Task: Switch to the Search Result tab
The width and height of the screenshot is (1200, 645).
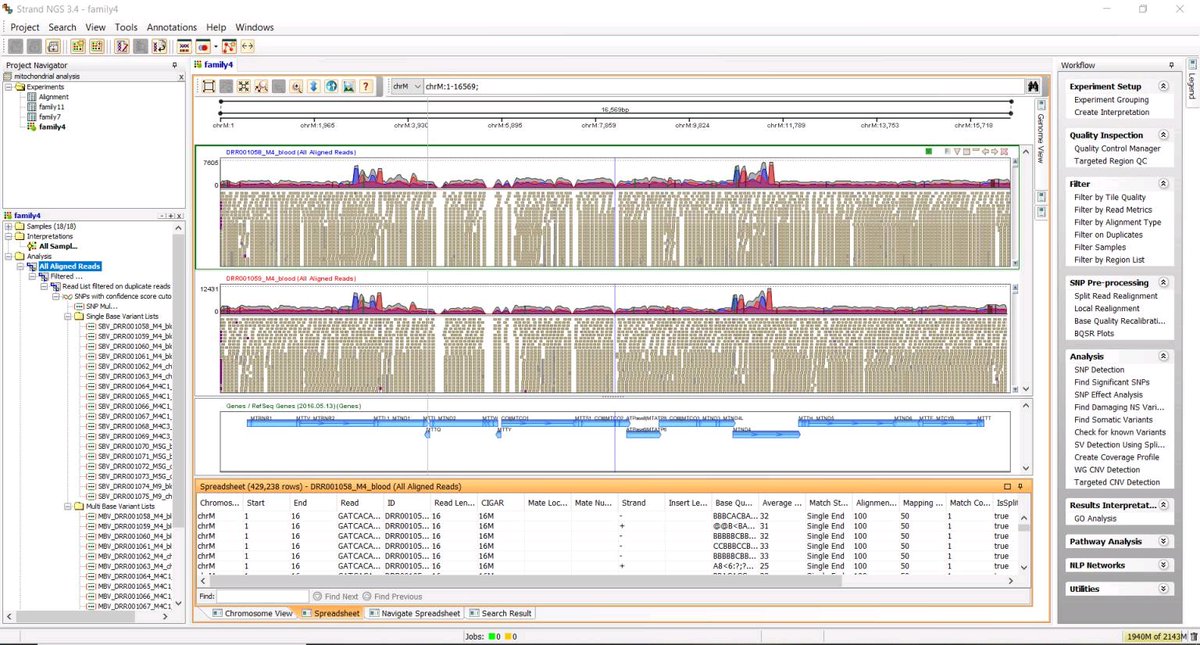Action: click(499, 613)
